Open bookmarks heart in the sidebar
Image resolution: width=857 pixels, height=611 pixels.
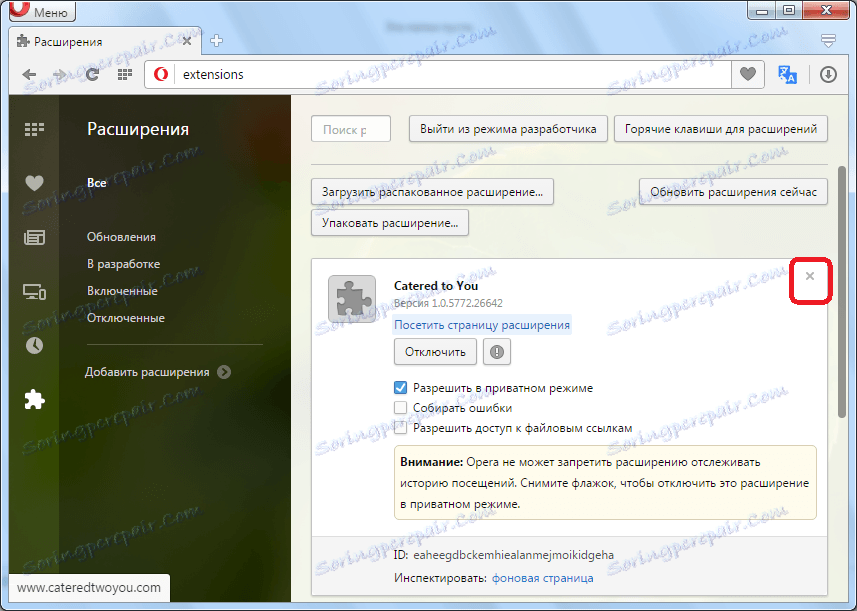34,183
